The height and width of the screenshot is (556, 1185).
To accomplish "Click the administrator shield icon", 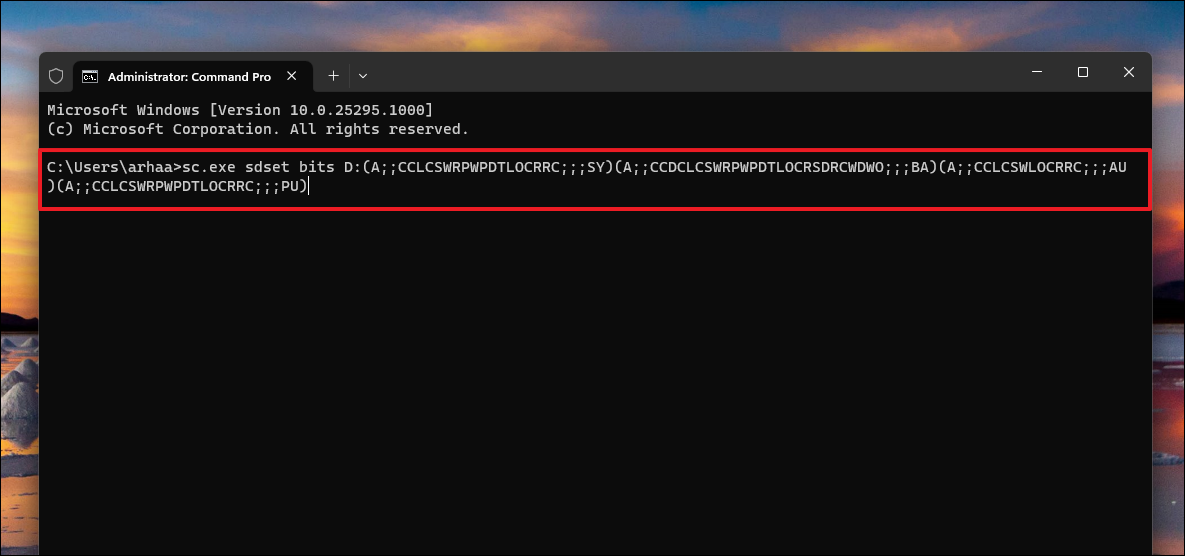I will pyautogui.click(x=56, y=76).
